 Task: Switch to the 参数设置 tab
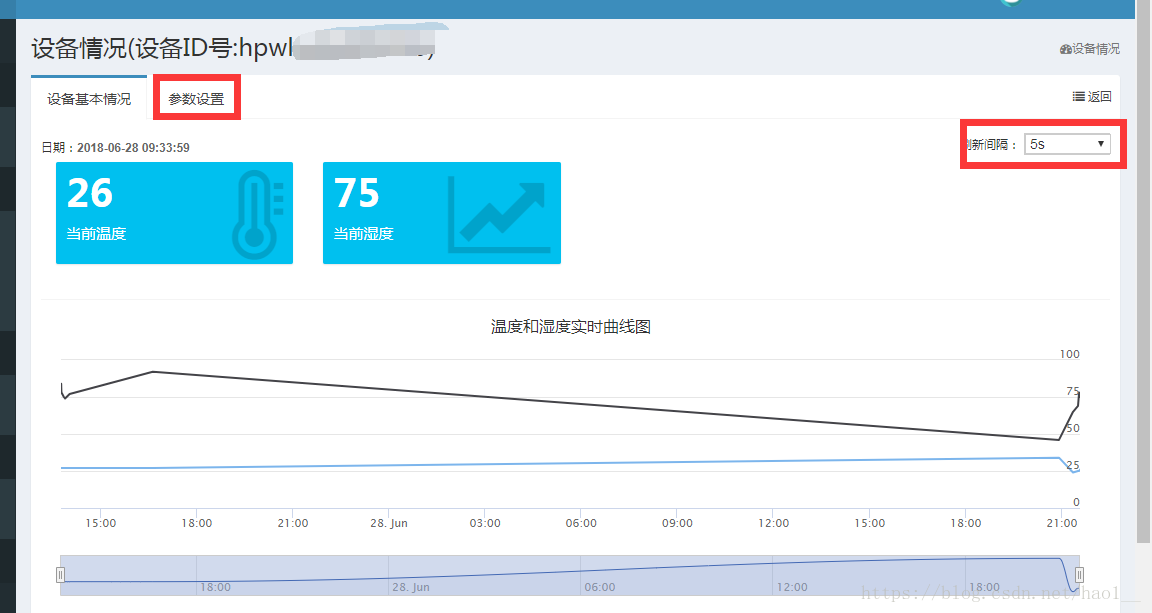coord(196,98)
